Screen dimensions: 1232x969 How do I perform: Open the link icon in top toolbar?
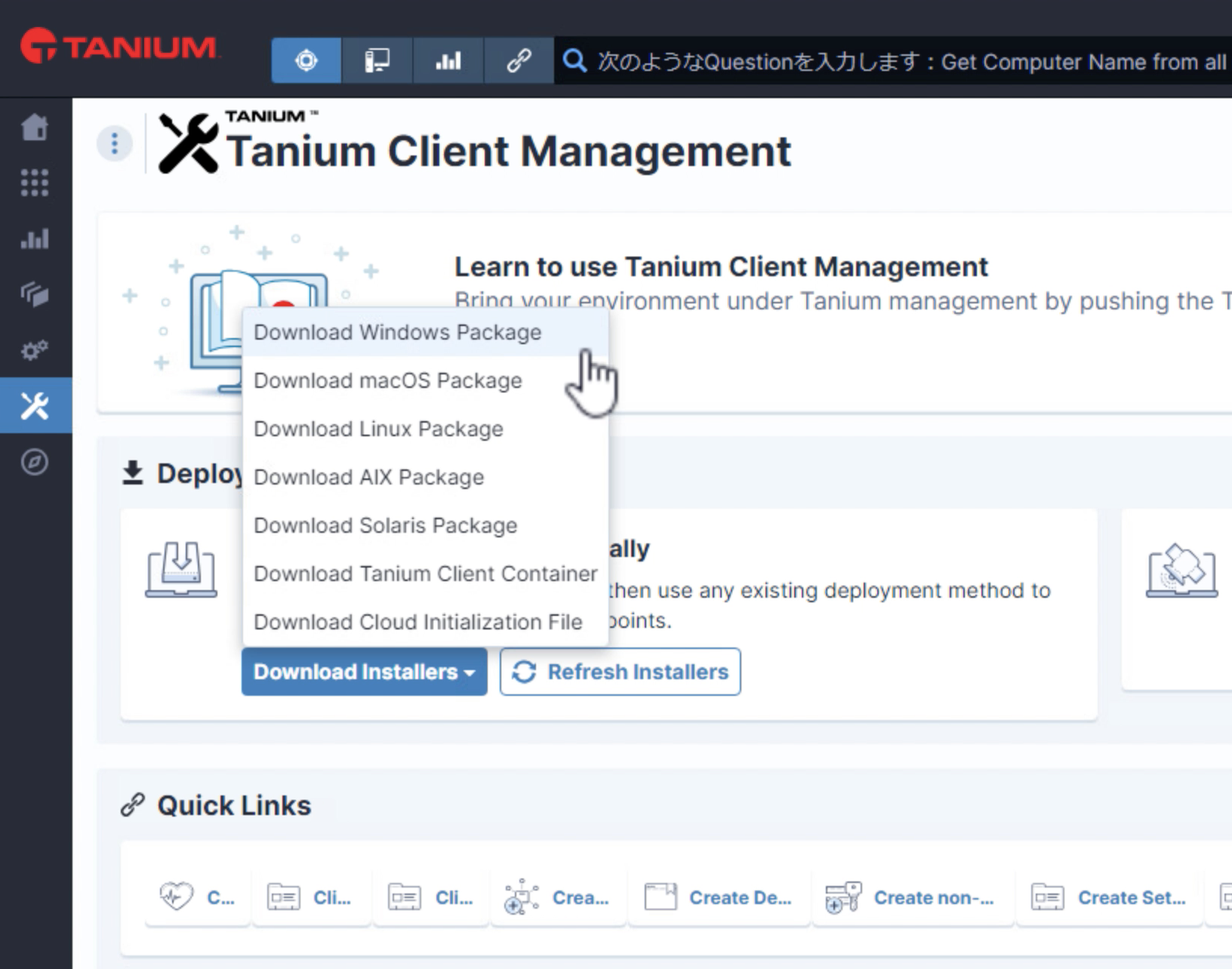(519, 60)
